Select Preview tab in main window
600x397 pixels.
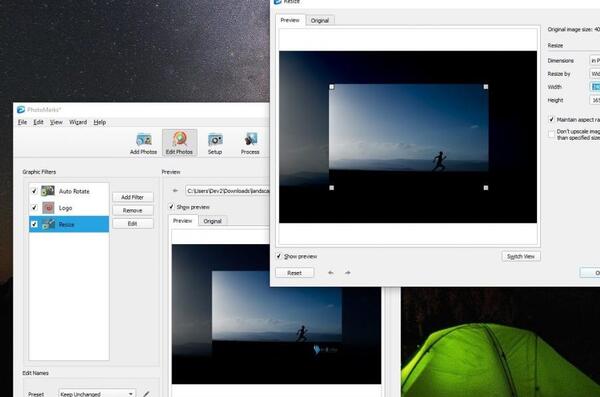(x=183, y=221)
